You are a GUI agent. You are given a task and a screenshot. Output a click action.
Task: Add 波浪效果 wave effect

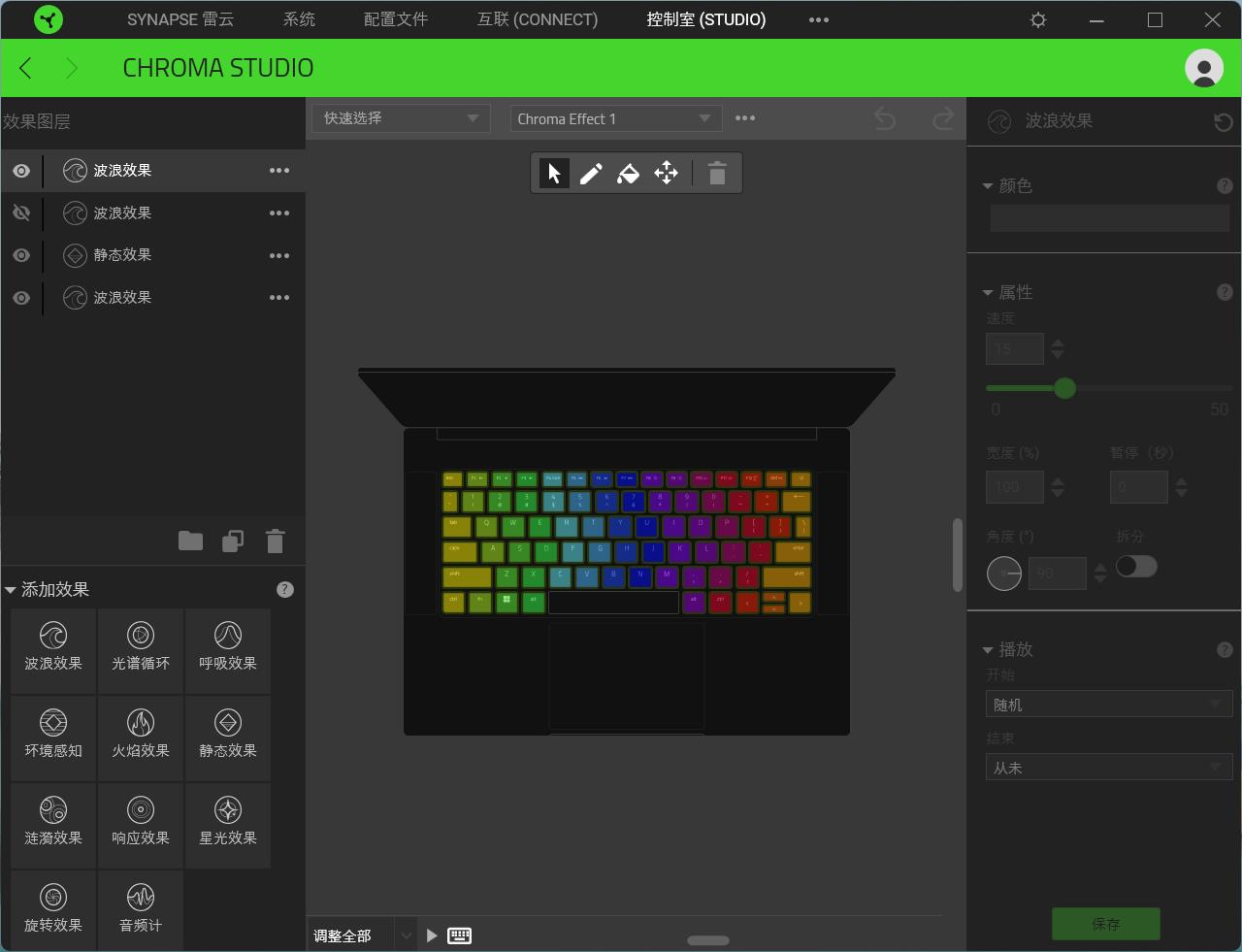[x=53, y=651]
